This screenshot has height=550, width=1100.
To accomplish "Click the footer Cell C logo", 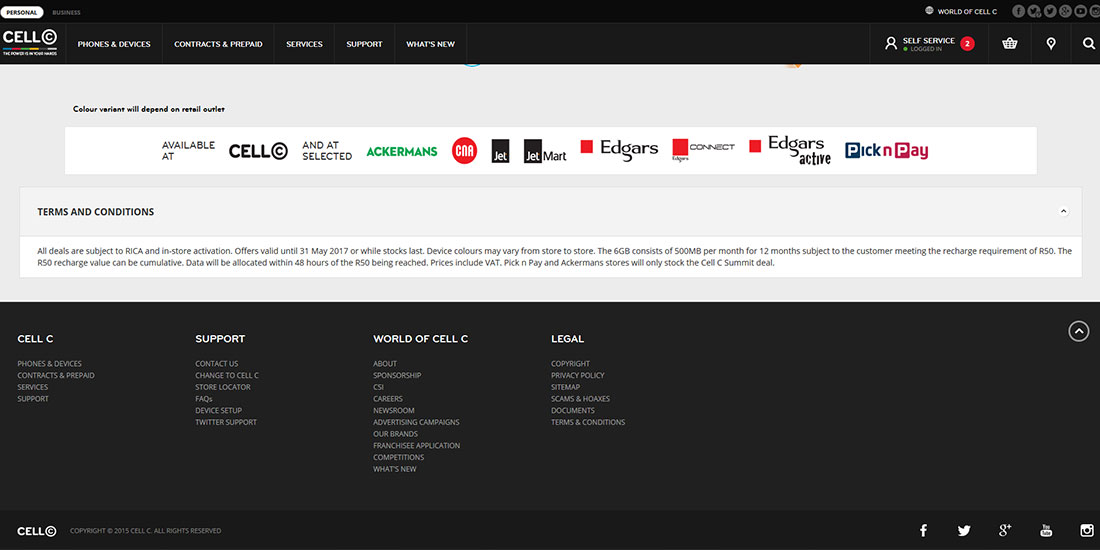I will pos(36,531).
